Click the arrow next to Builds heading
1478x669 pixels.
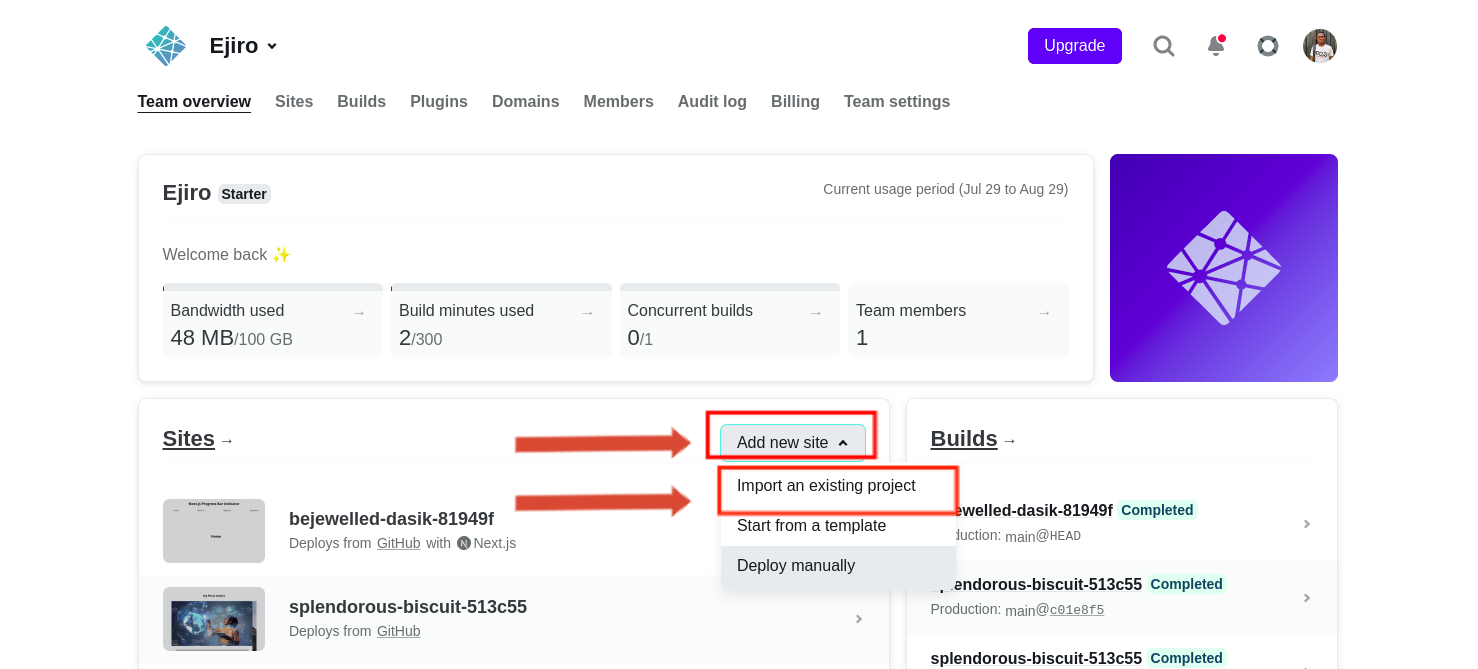1010,441
